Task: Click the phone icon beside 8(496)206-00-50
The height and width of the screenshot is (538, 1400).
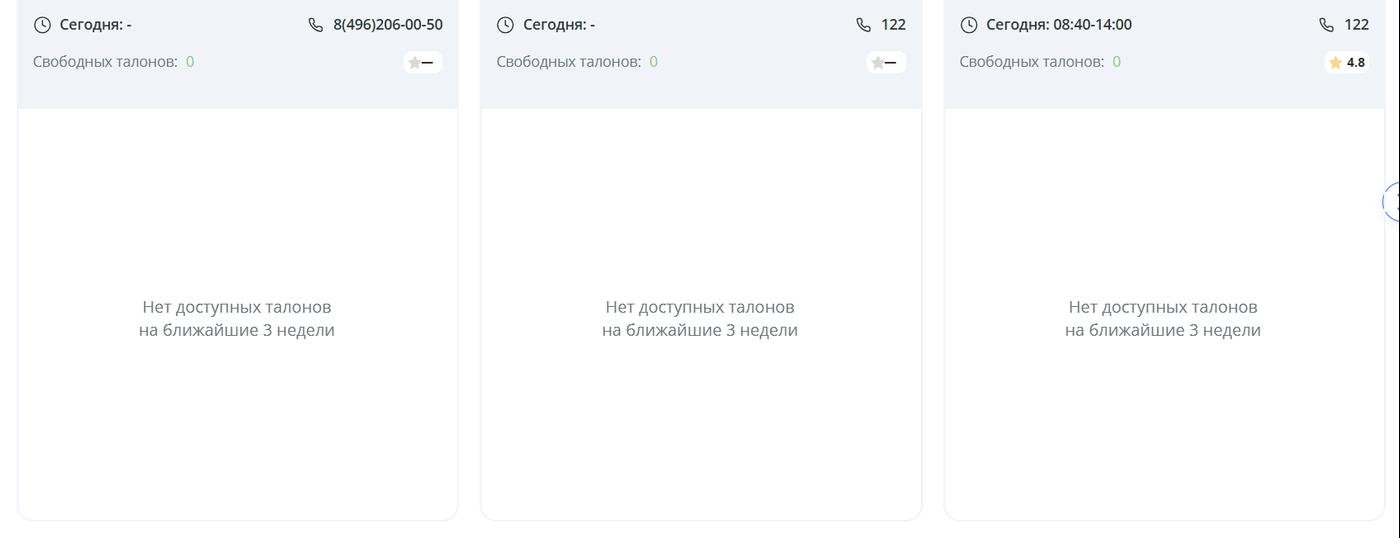Action: point(316,25)
